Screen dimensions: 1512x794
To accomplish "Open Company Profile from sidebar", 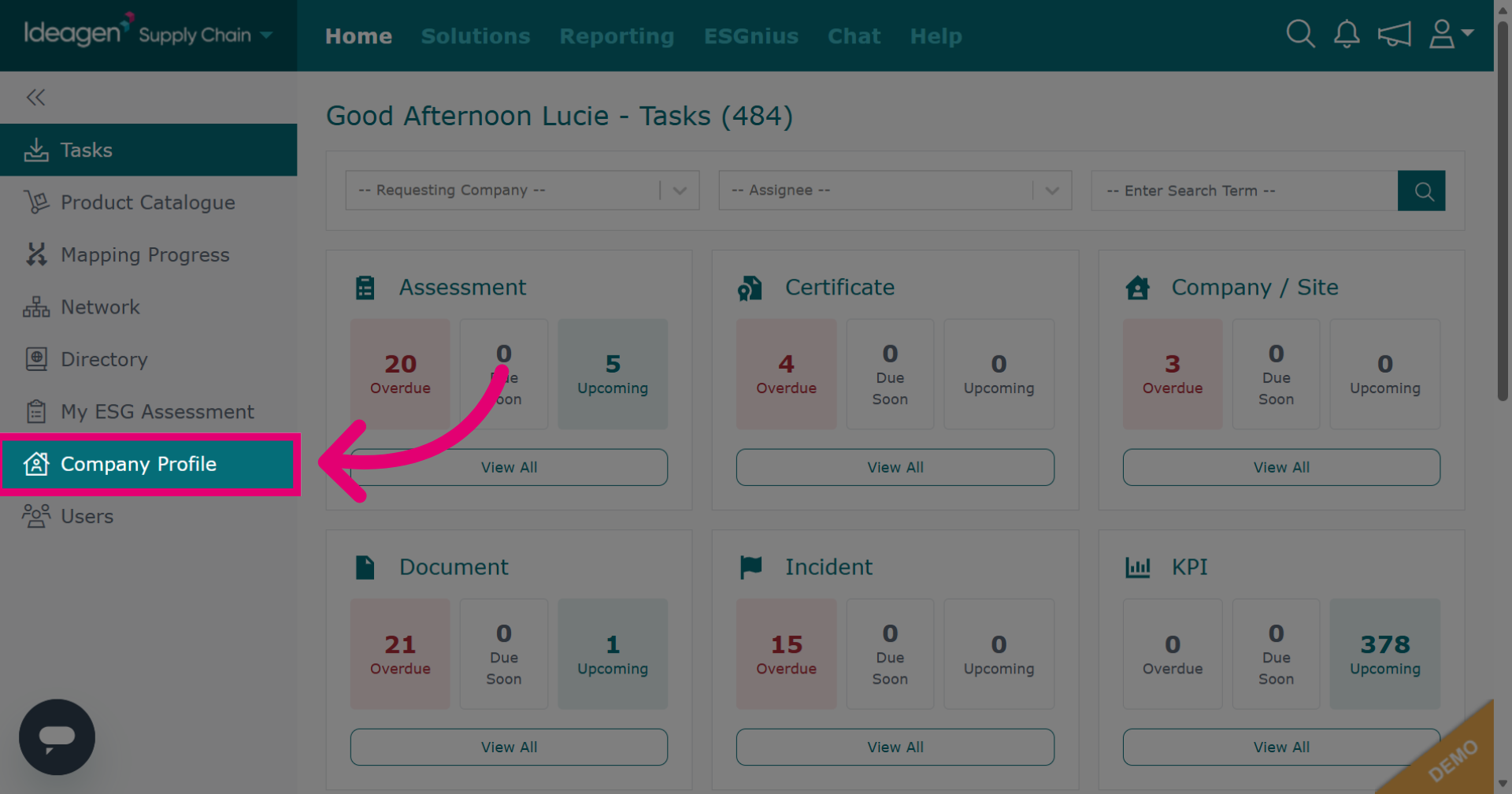I will (149, 464).
